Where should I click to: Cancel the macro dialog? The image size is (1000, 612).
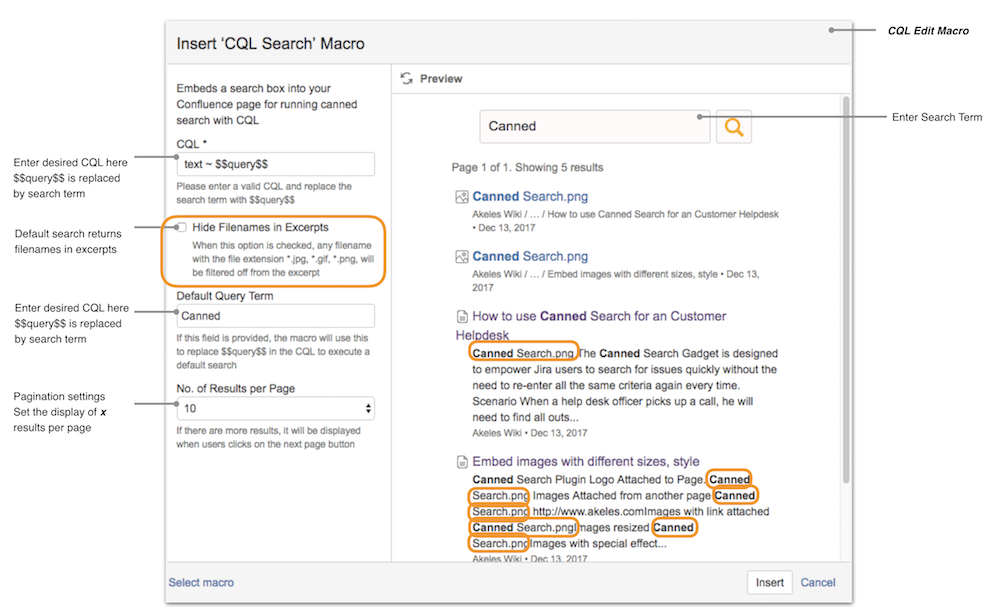click(x=818, y=582)
